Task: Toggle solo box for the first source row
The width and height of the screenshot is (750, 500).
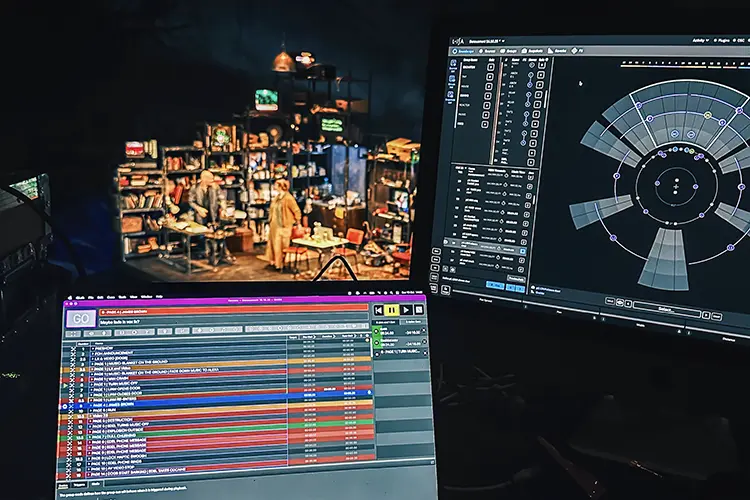Action: tap(541, 65)
